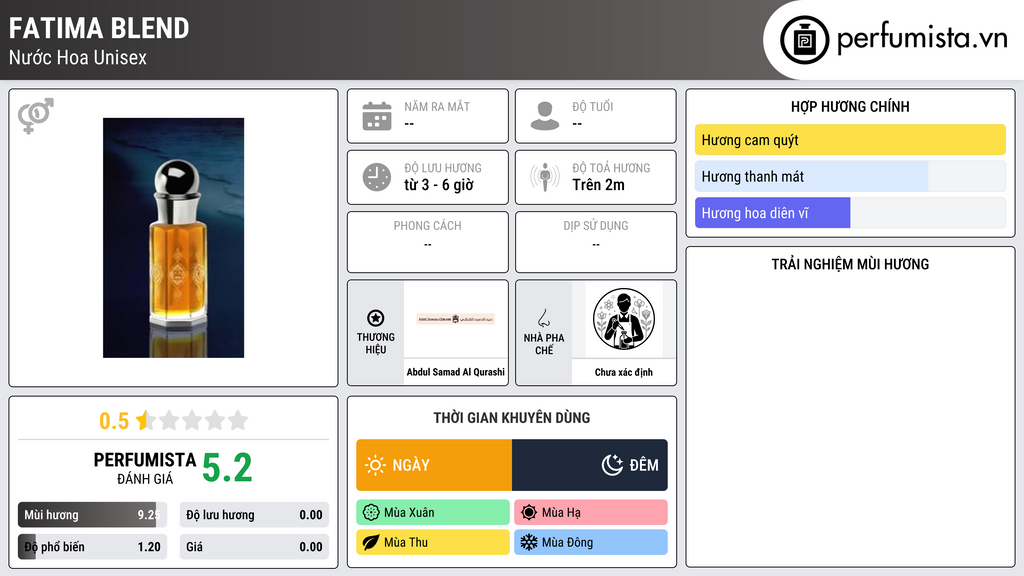Click the Hương thanh mát accord bar

click(850, 176)
